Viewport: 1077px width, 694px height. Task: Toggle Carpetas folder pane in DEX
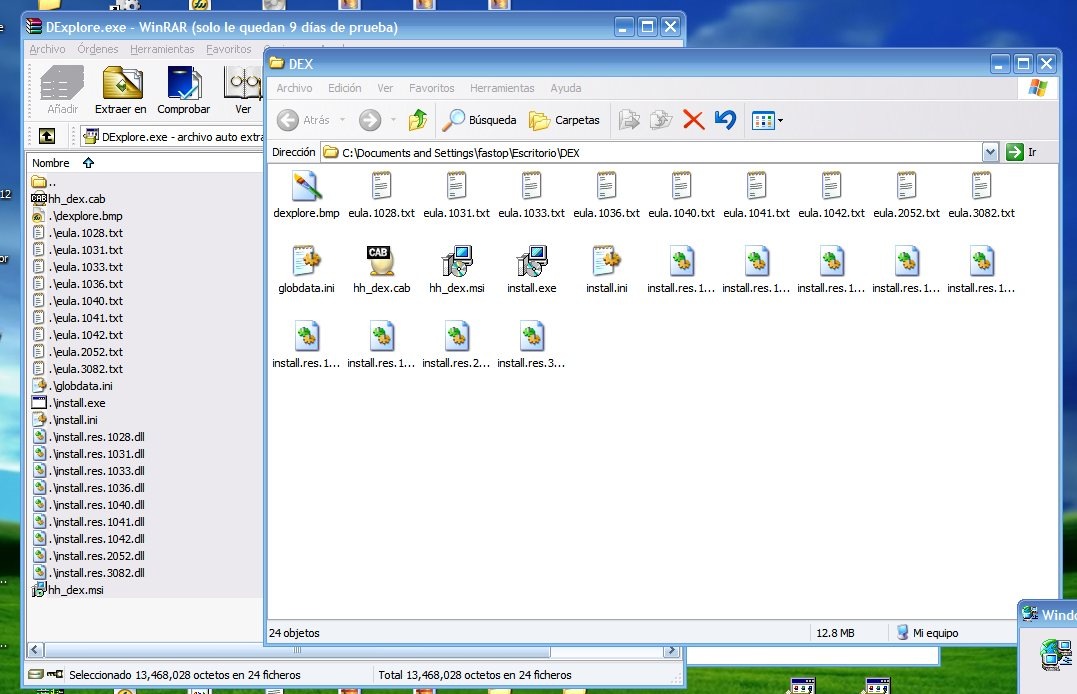point(565,120)
